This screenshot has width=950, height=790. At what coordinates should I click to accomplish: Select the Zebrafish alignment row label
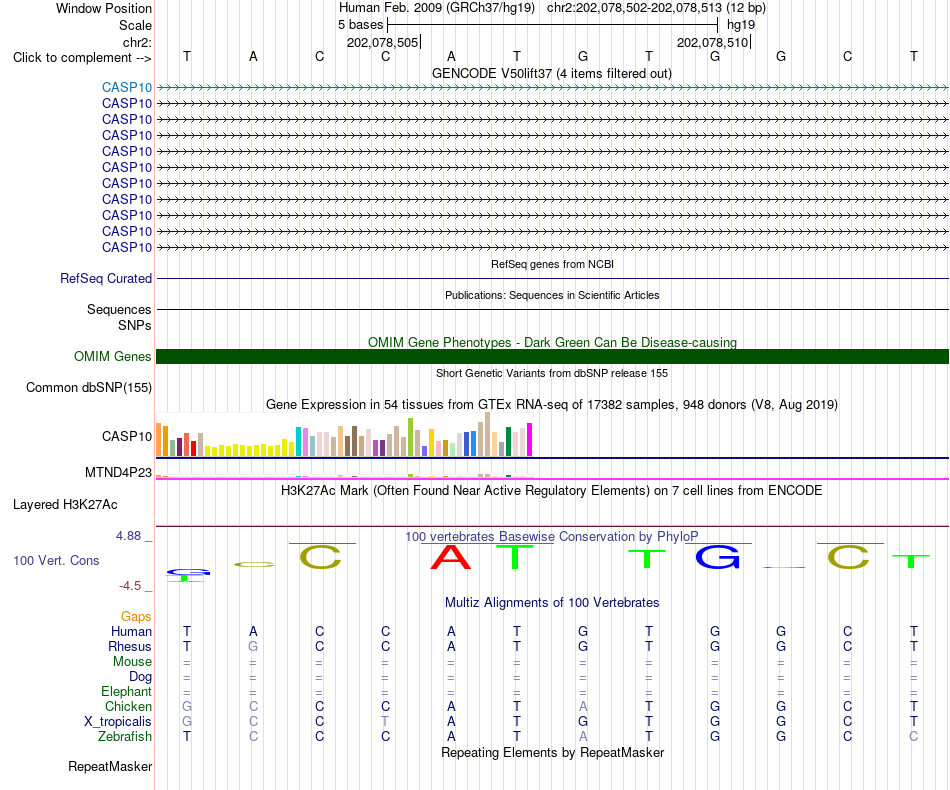pyautogui.click(x=125, y=737)
